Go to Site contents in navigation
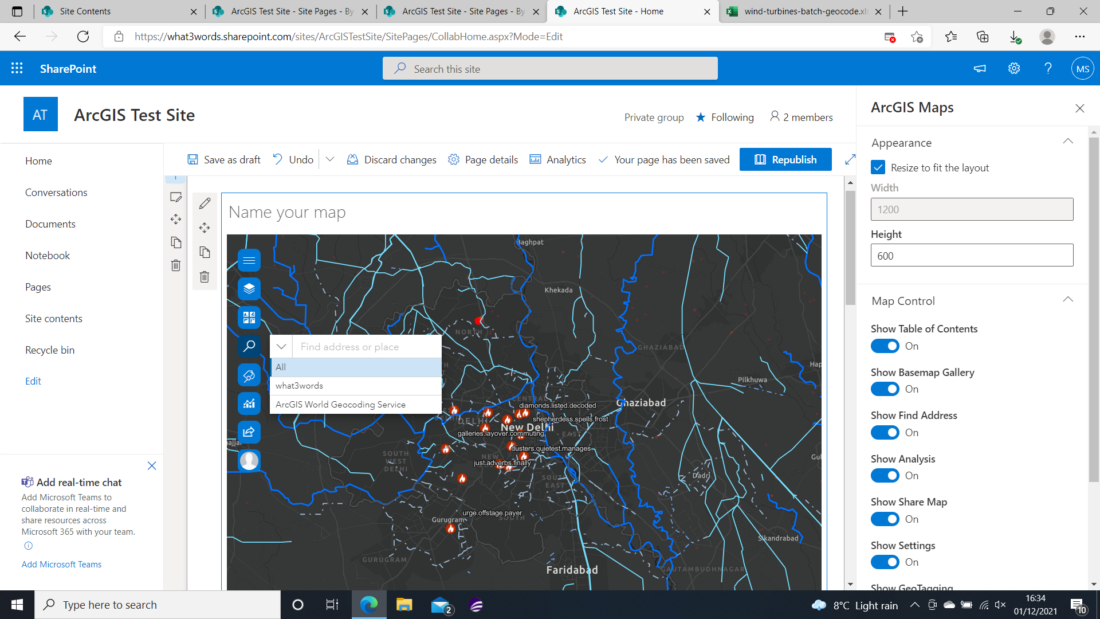Viewport: 1100px width, 619px height. pyautogui.click(x=53, y=319)
